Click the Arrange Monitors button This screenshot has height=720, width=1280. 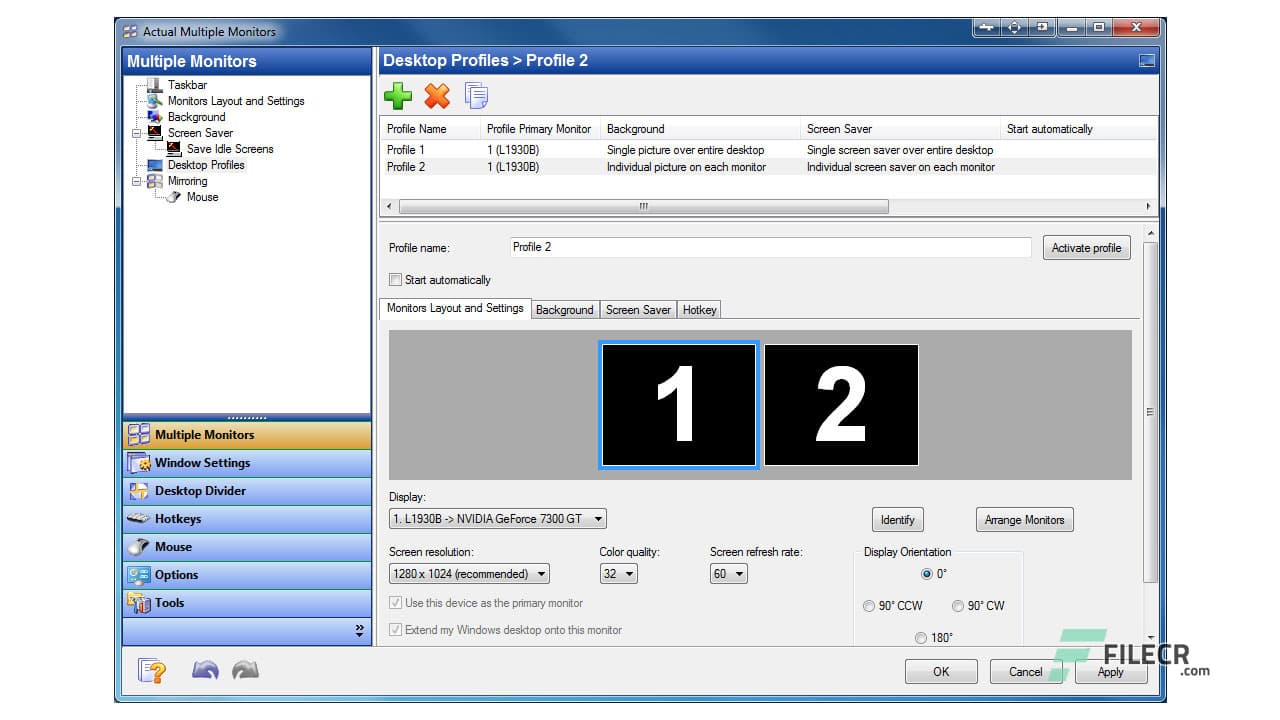pos(1024,520)
